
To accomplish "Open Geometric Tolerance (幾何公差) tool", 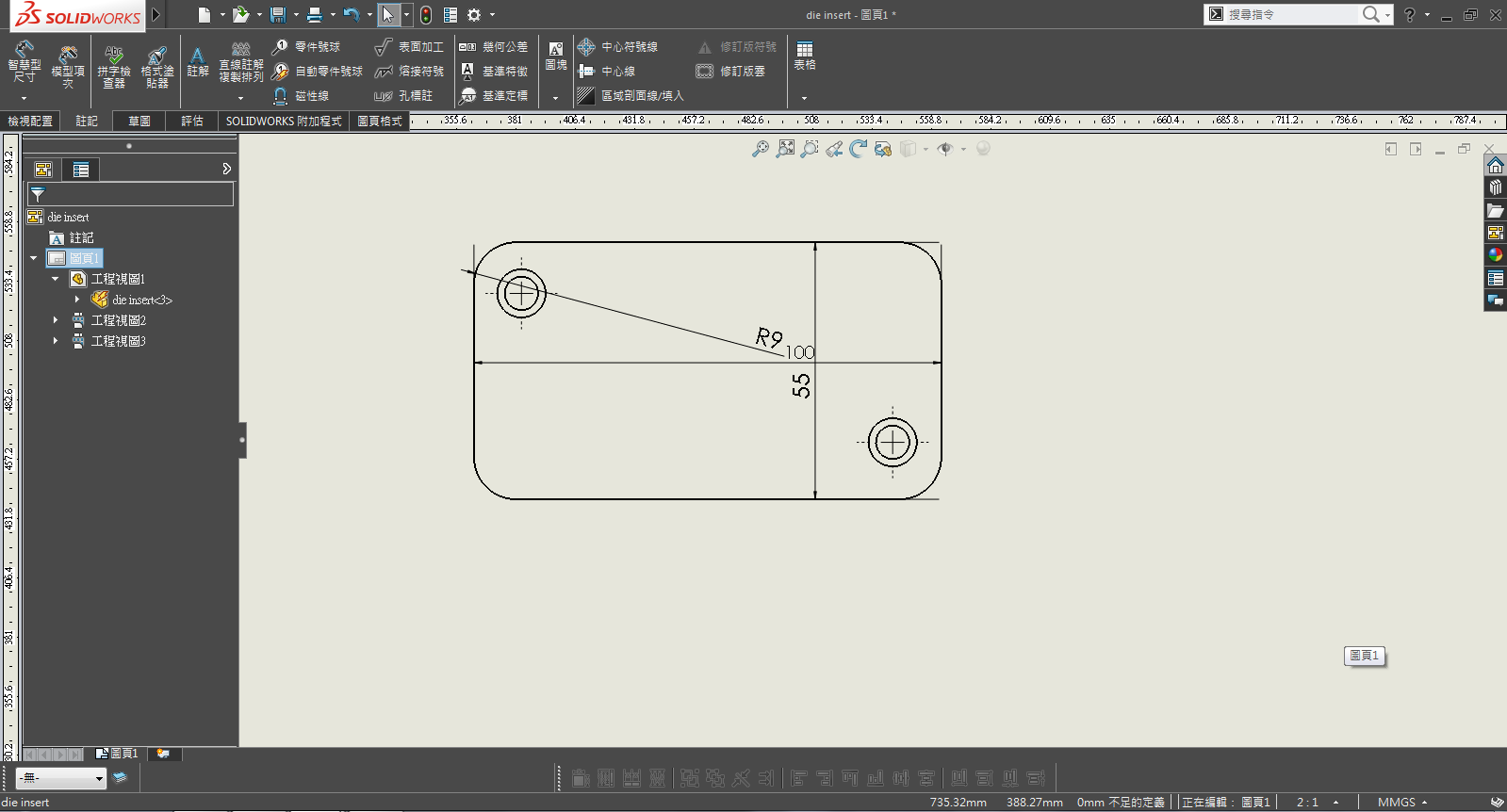I will (493, 46).
